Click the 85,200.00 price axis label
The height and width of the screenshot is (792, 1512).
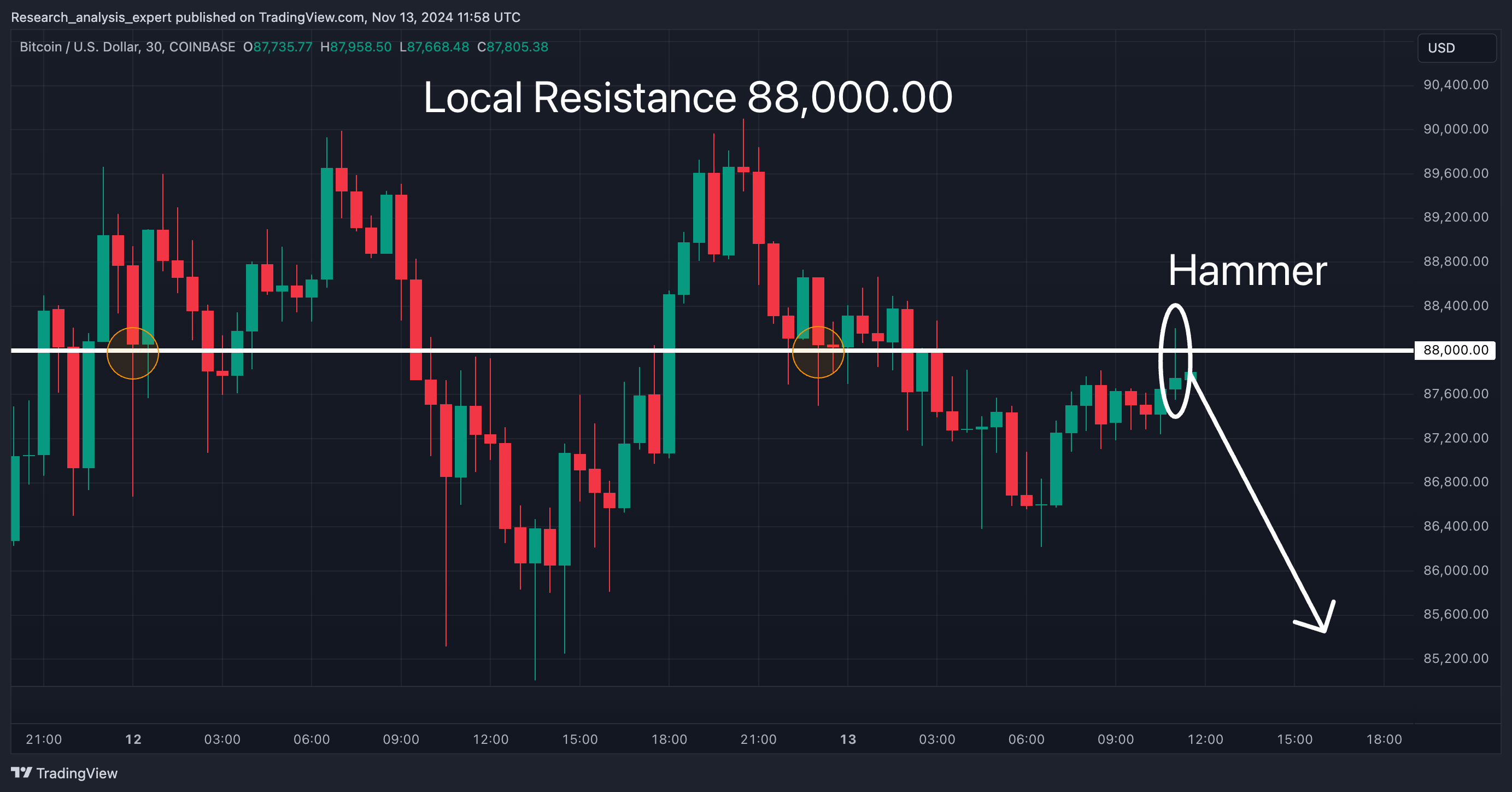click(1456, 659)
